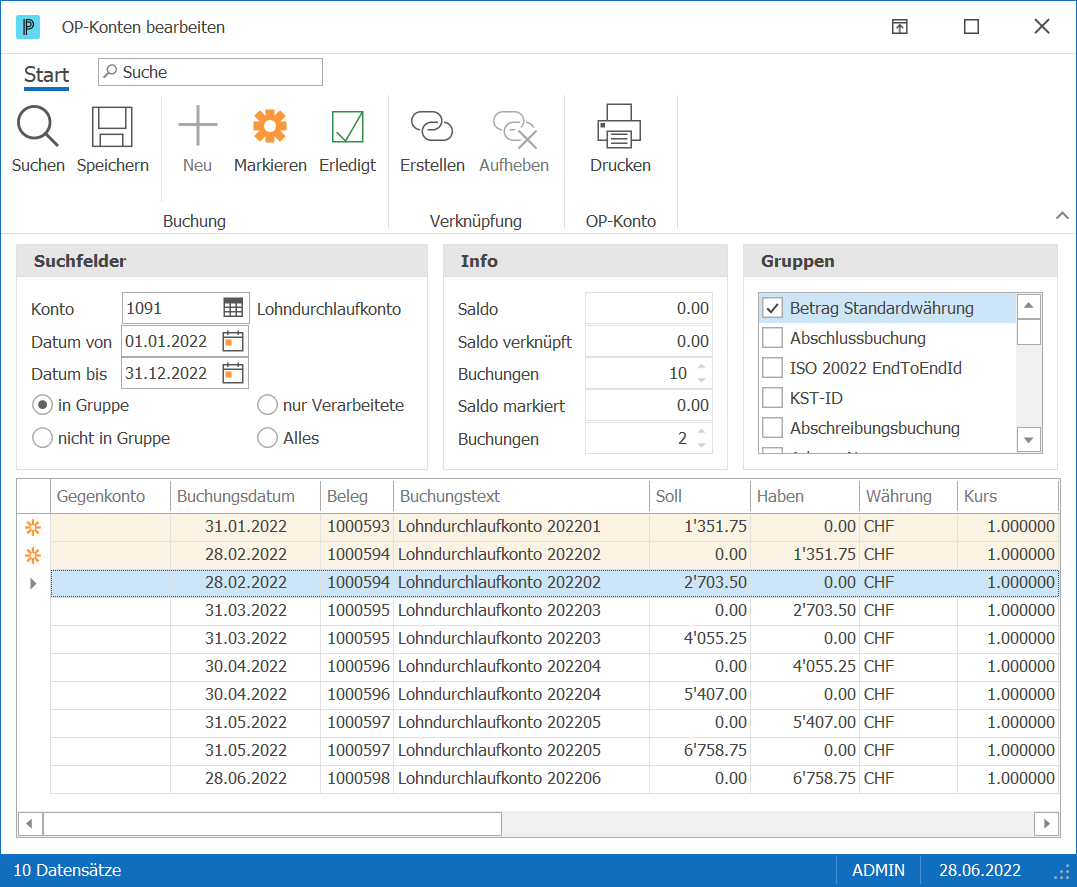
Task: Create a link with Erstellen
Action: click(432, 126)
